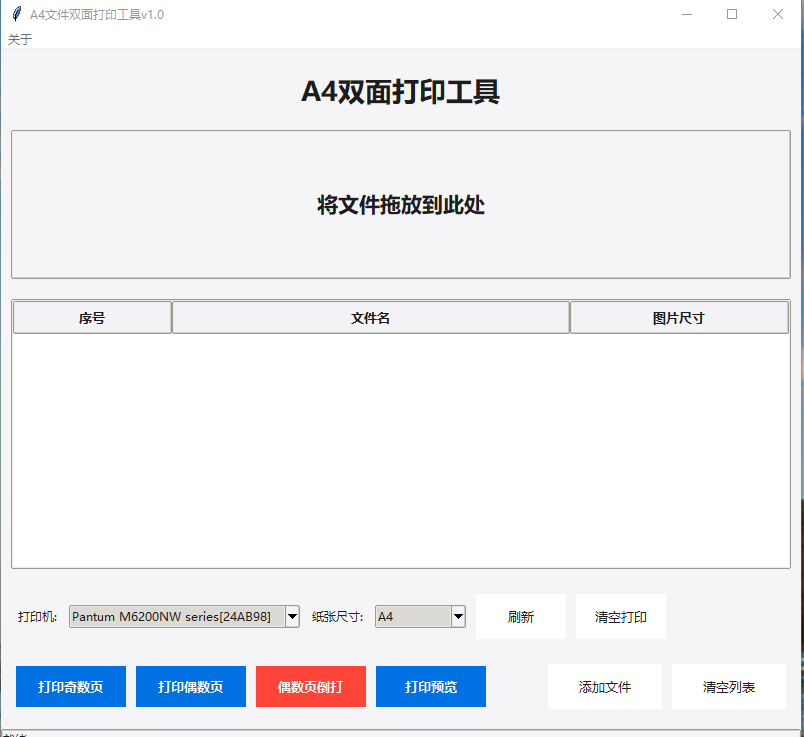The width and height of the screenshot is (804, 737).
Task: Open the 关于 menu
Action: click(18, 39)
